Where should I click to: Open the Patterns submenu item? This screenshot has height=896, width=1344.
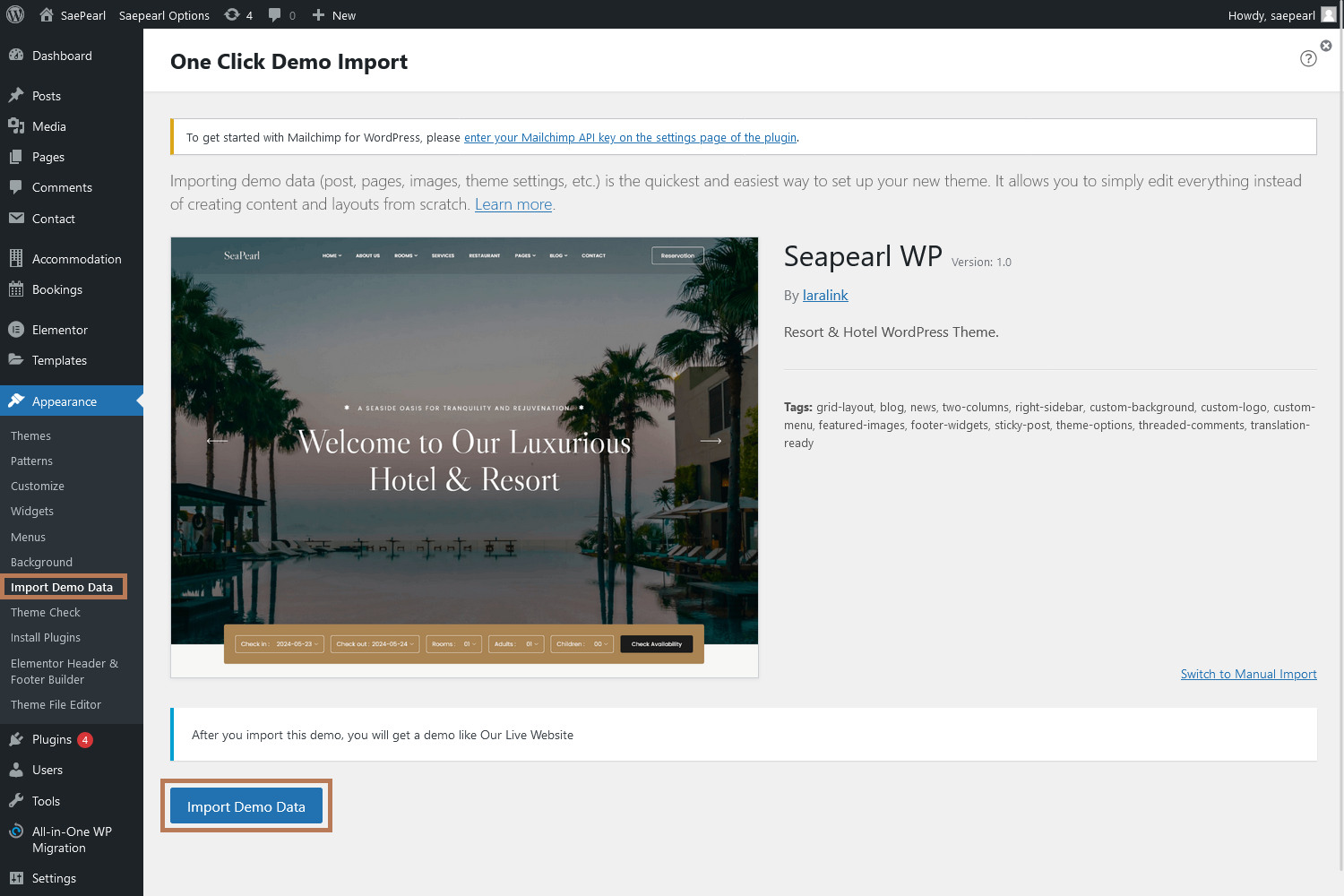click(31, 461)
